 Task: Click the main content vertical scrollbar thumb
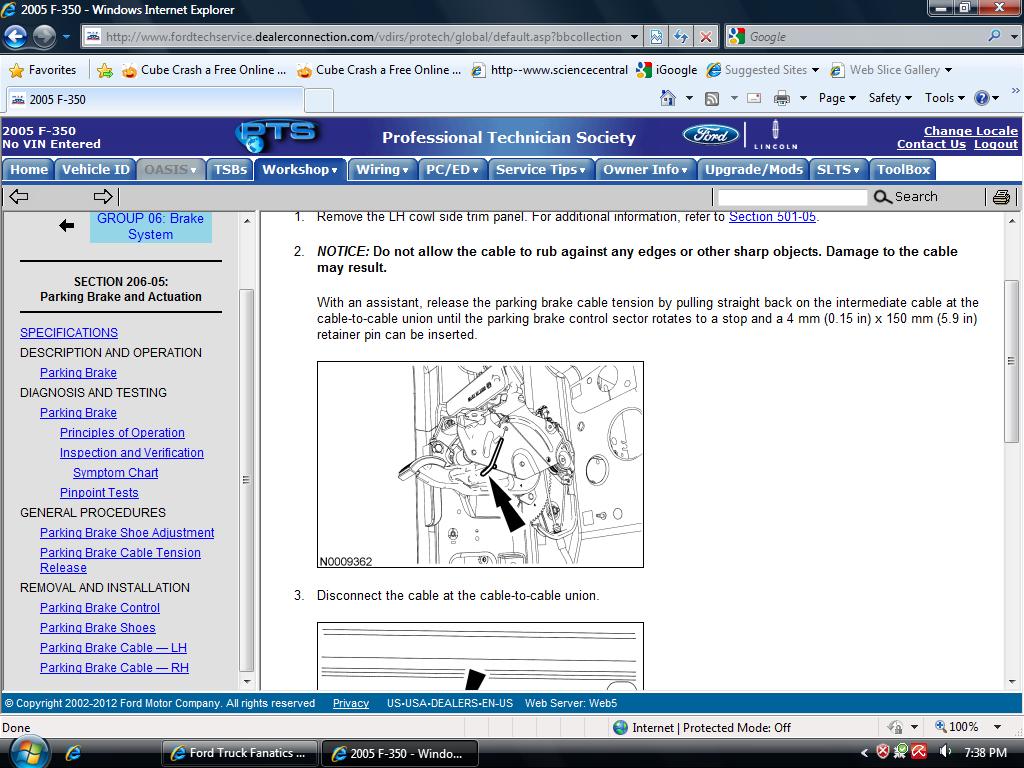point(1012,362)
